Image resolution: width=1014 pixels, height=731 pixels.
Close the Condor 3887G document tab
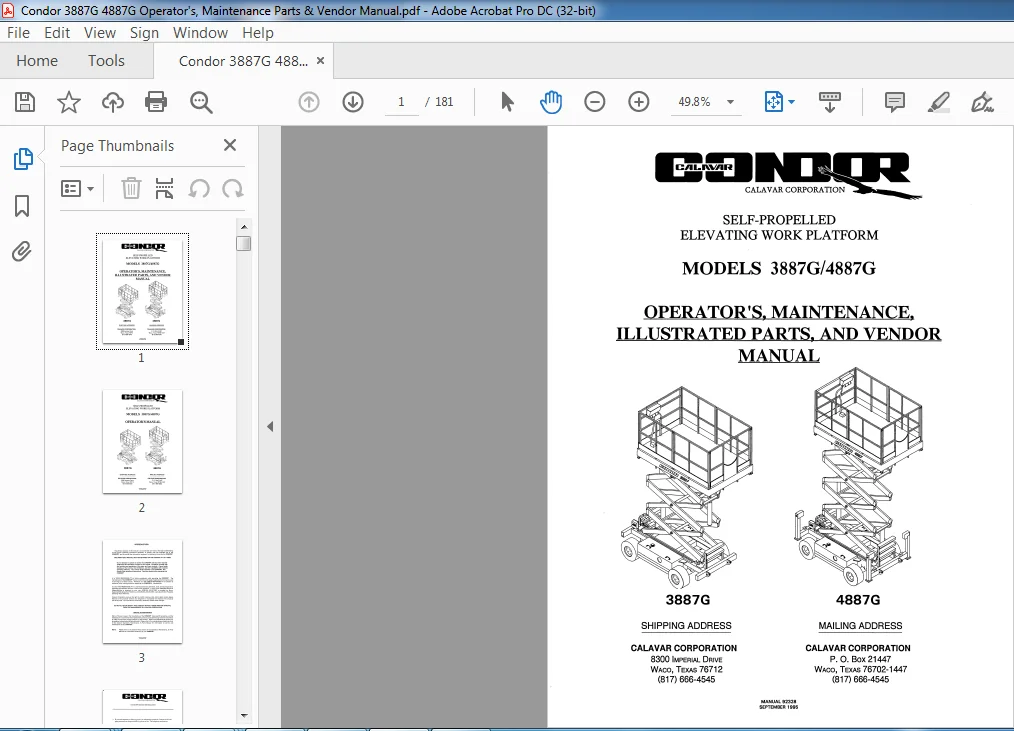tap(320, 61)
